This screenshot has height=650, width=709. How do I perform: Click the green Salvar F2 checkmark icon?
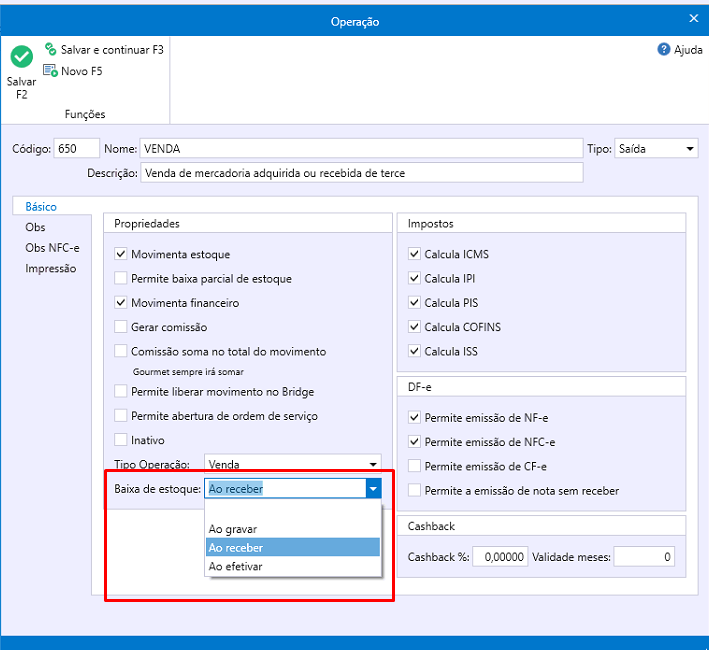click(x=21, y=57)
